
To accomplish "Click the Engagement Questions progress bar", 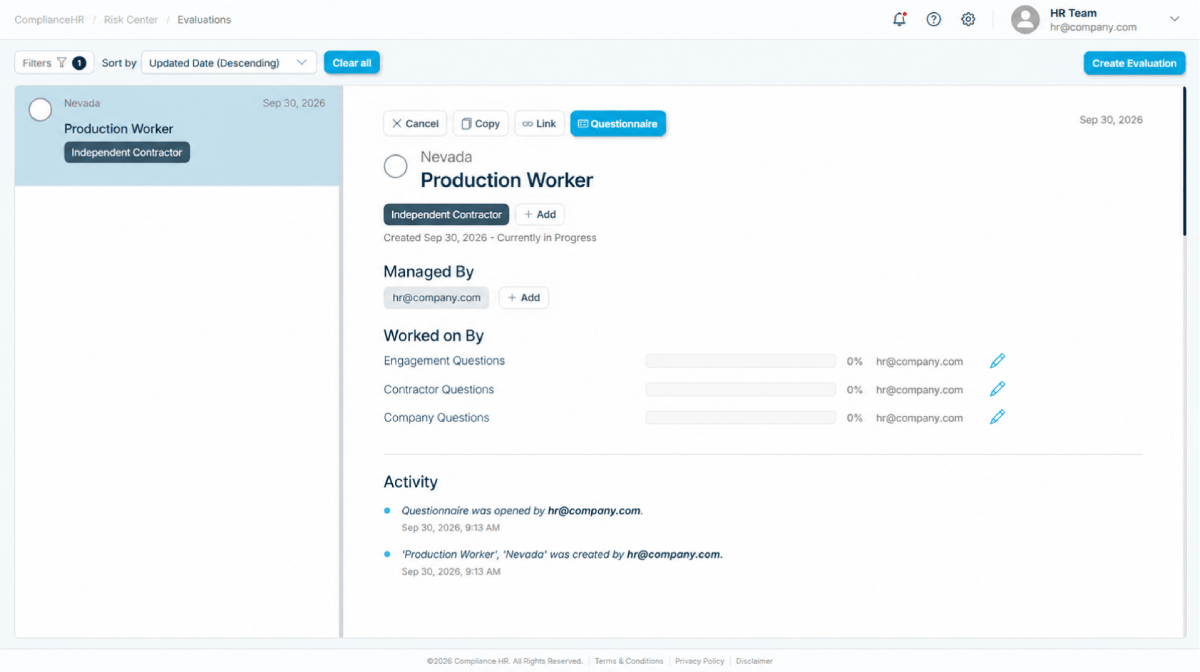I will 741,361.
